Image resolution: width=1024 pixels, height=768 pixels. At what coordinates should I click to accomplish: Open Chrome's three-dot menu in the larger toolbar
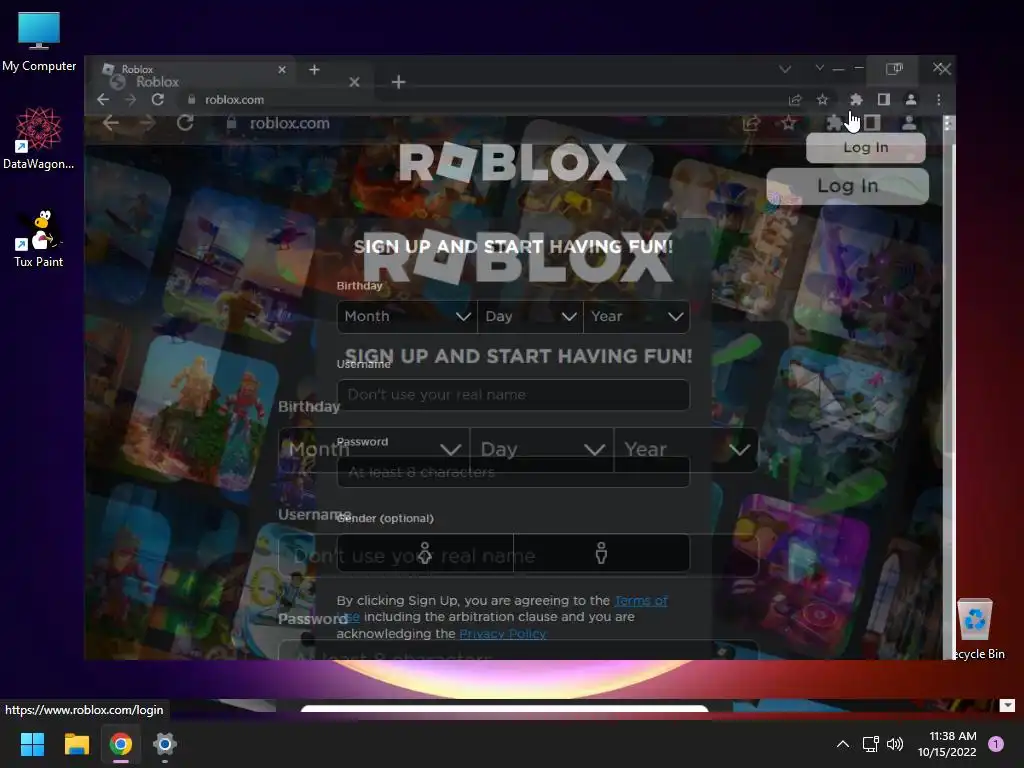coord(948,123)
